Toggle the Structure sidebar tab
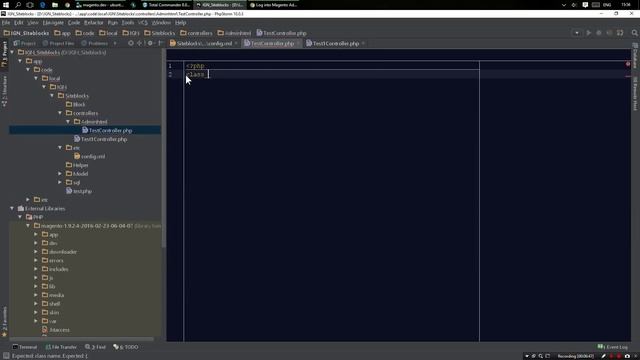The height and width of the screenshot is (360, 640). pos(4,91)
